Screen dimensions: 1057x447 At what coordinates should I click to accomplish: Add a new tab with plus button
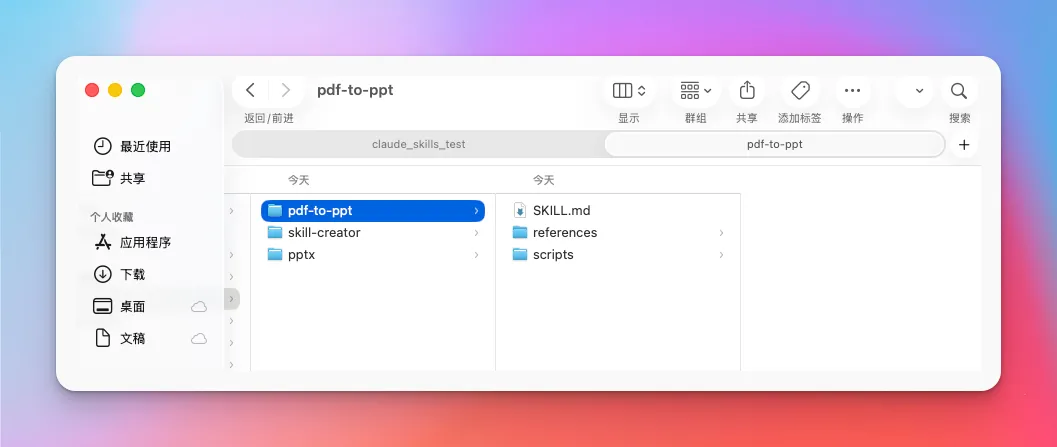click(x=964, y=144)
